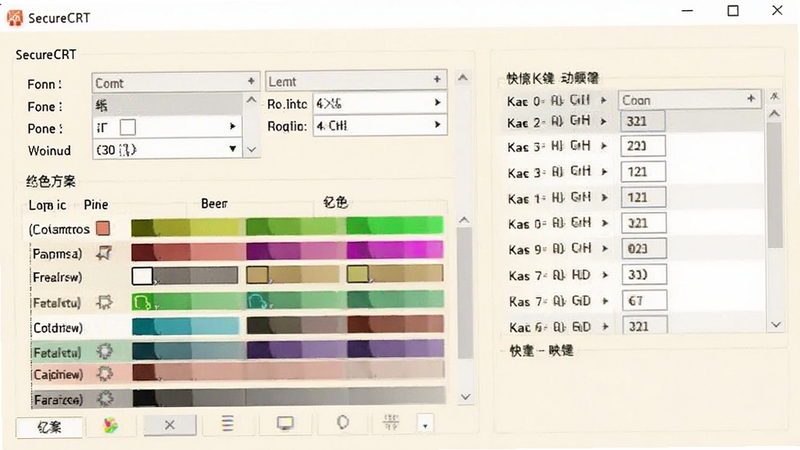Click the Fone input field
Viewport: 800px width, 450px height.
tap(167, 105)
